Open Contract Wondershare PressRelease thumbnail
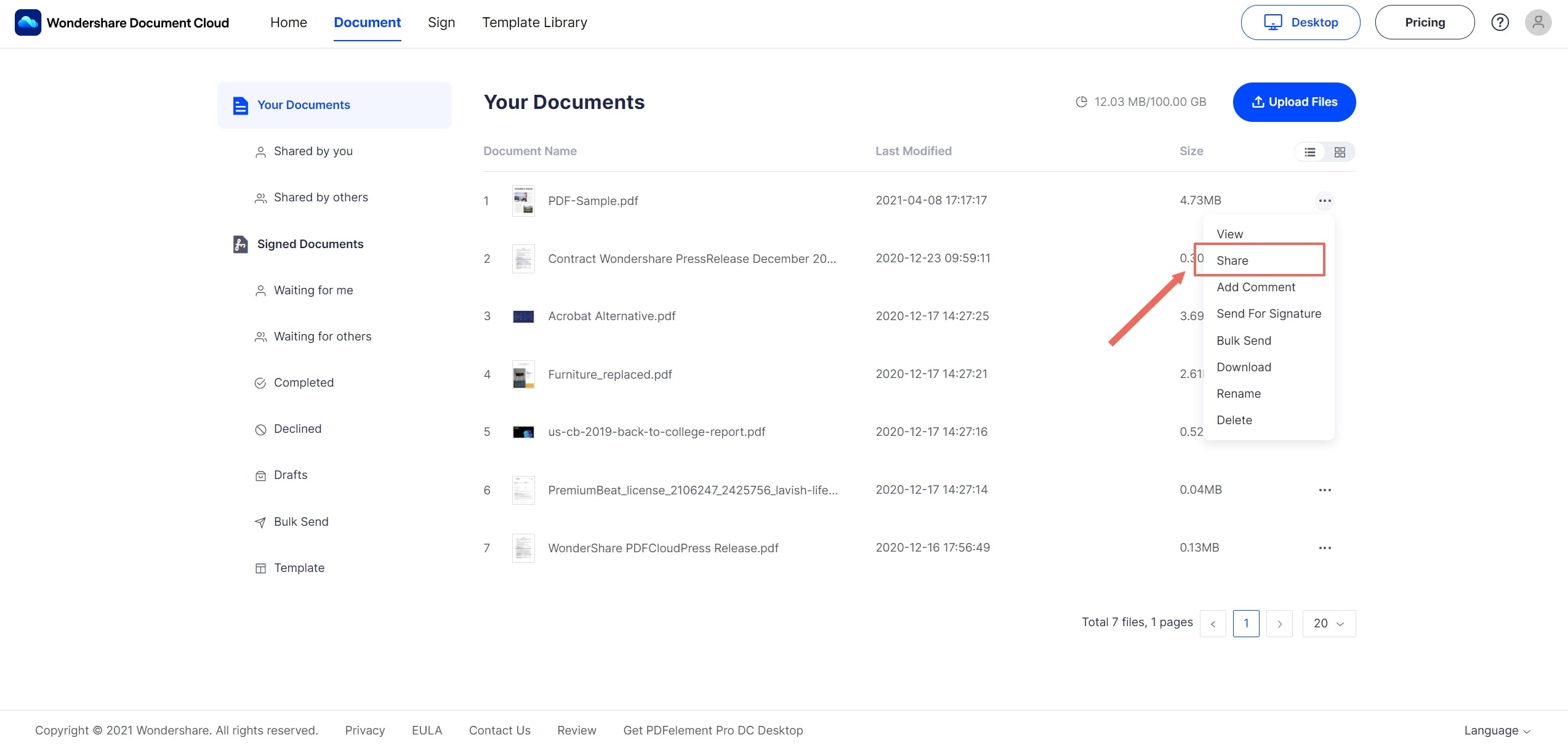This screenshot has width=1568, height=748. 523,259
